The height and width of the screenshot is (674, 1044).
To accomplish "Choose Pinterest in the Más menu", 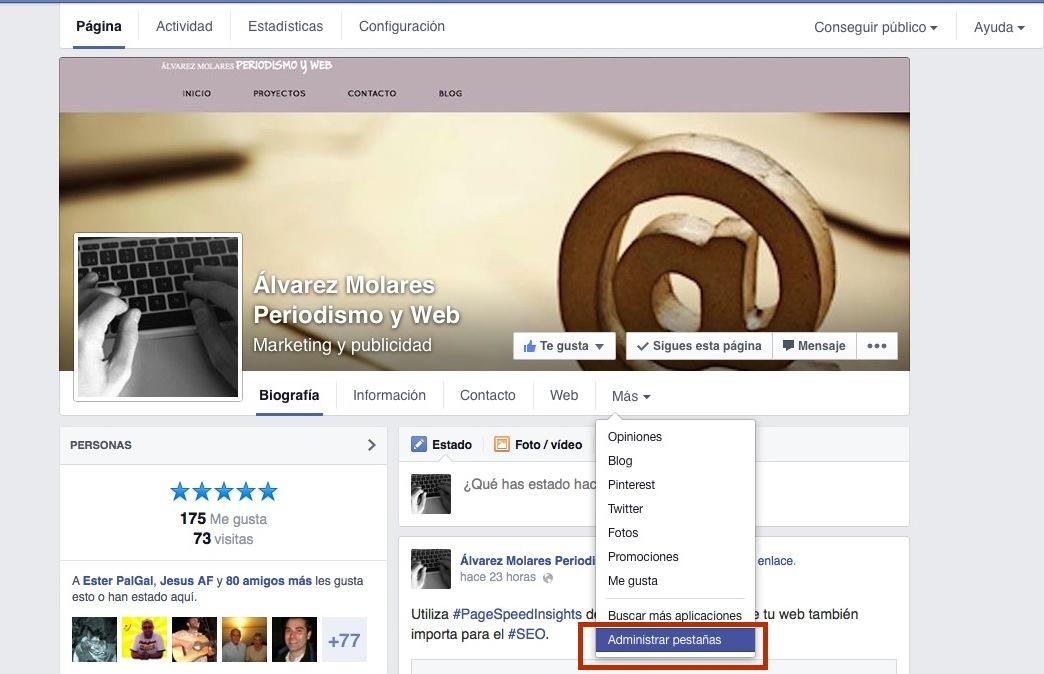I will 631,485.
